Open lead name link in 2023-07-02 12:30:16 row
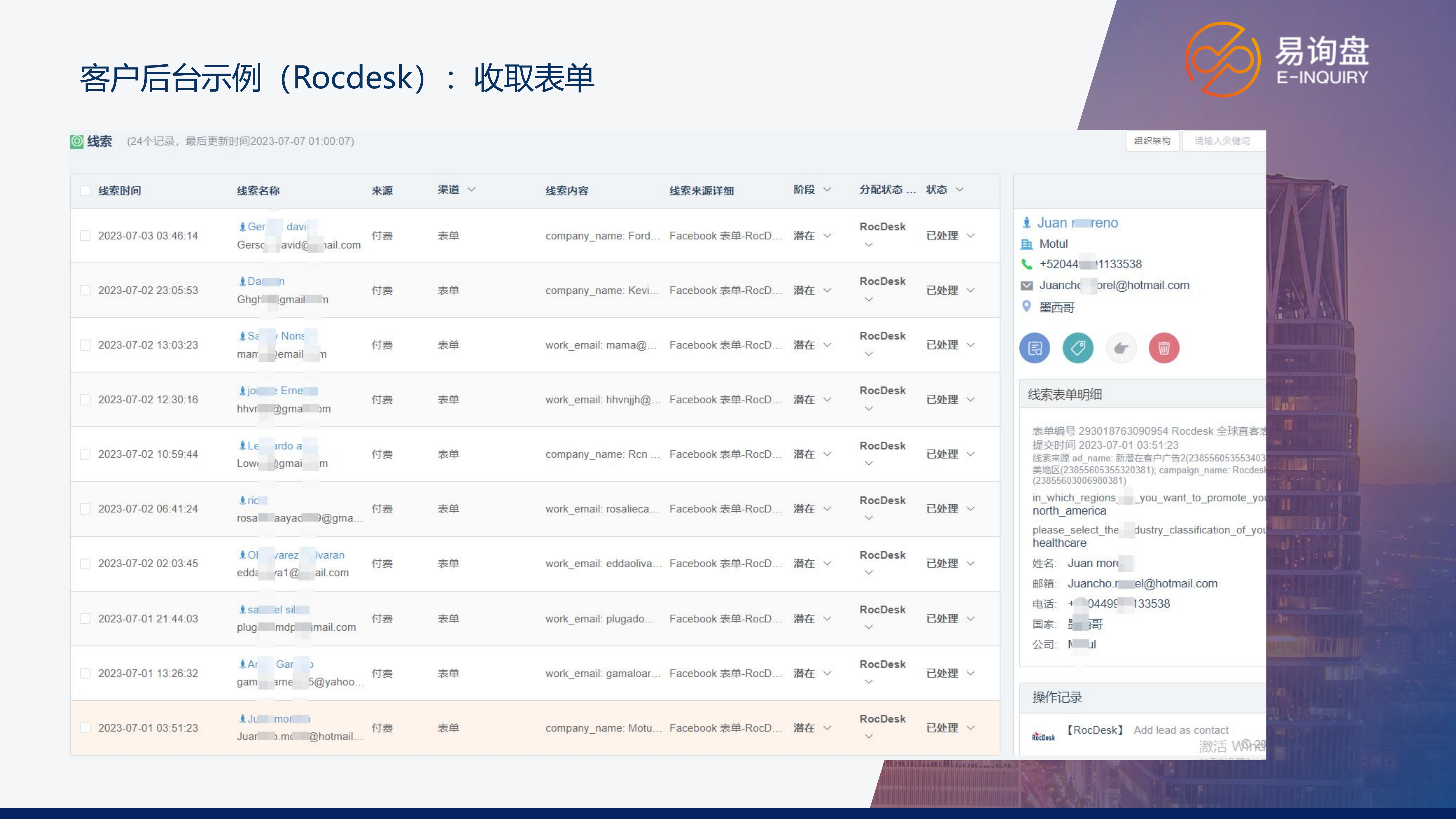The image size is (1456, 819). pyautogui.click(x=283, y=391)
